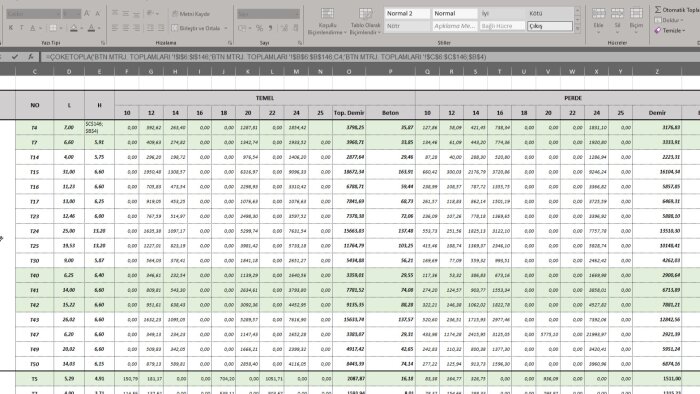The width and height of the screenshot is (700, 394).
Task: Align cell text to the right
Action: click(137, 28)
